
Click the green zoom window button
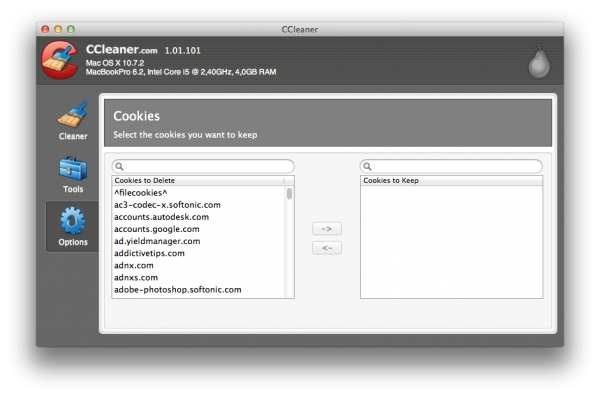(x=71, y=29)
